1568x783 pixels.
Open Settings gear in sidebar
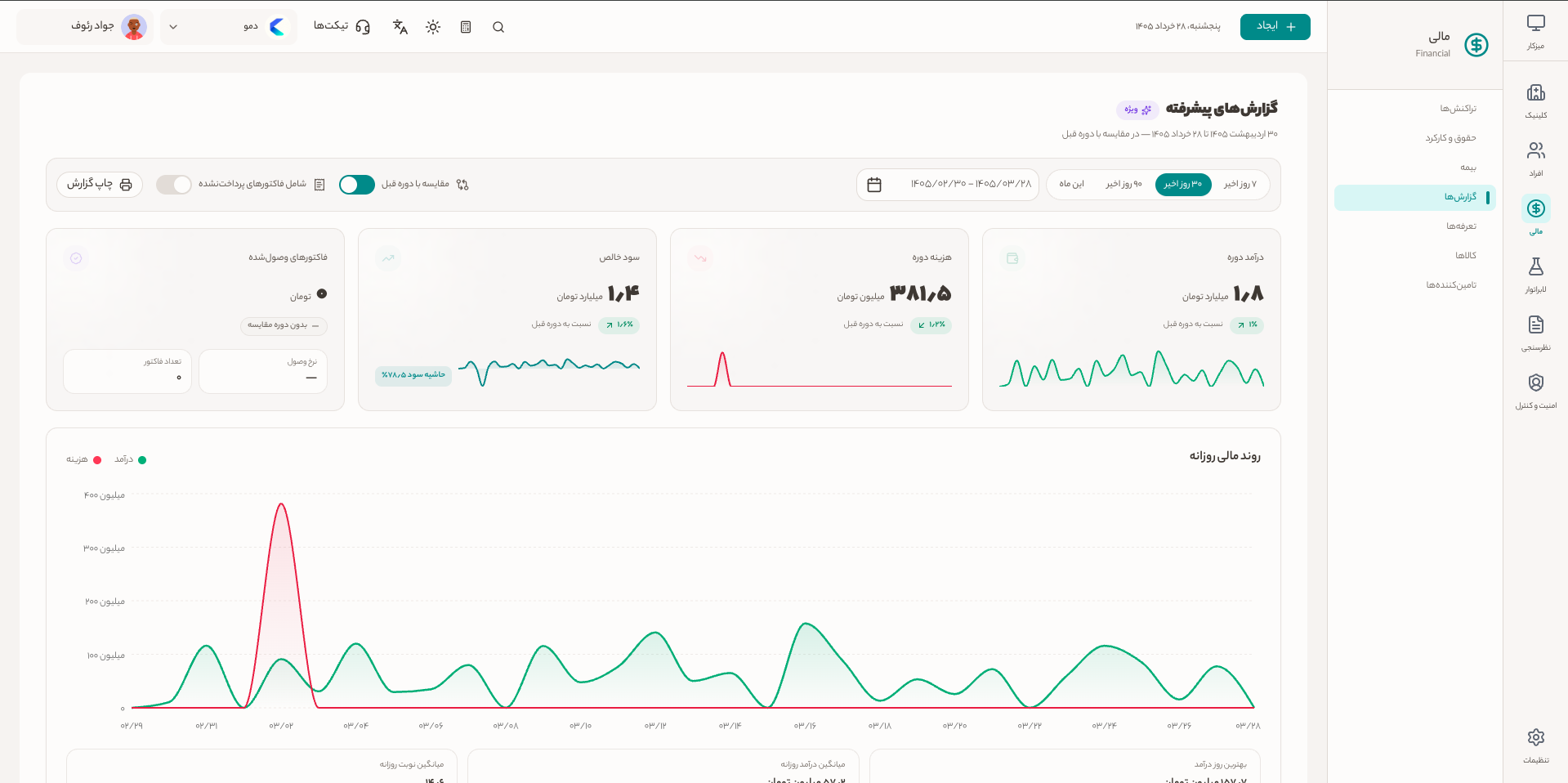coord(1536,745)
